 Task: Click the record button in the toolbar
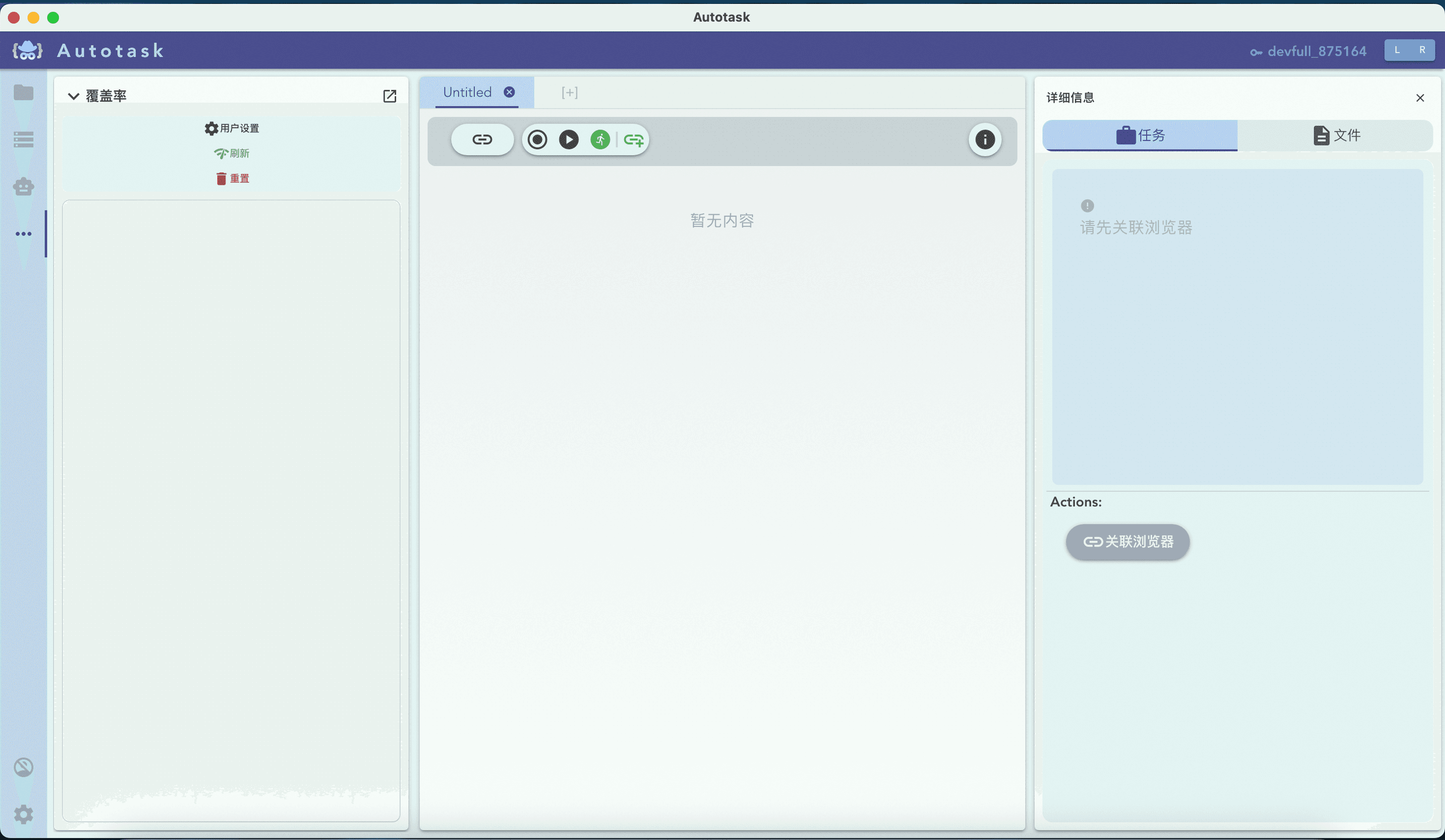coord(537,139)
